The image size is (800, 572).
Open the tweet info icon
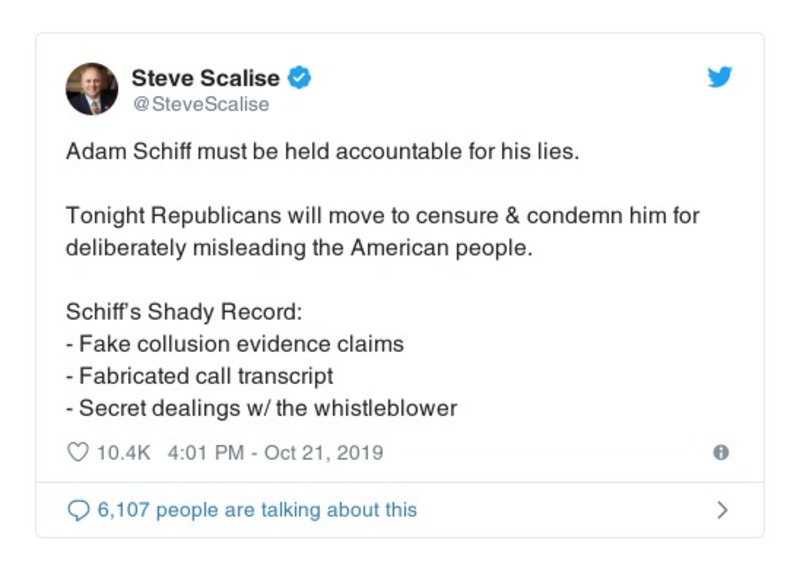[720, 453]
